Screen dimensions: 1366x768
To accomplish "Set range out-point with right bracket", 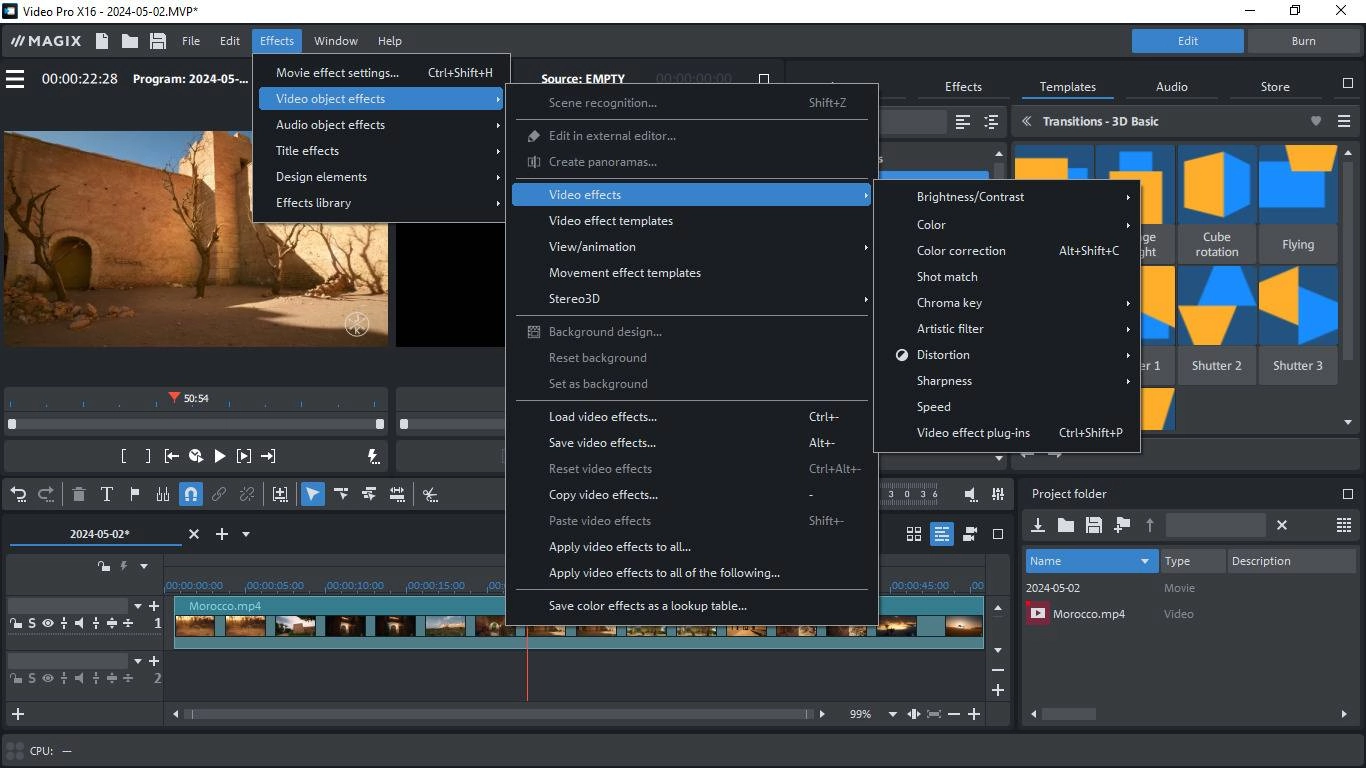I will pos(148,456).
